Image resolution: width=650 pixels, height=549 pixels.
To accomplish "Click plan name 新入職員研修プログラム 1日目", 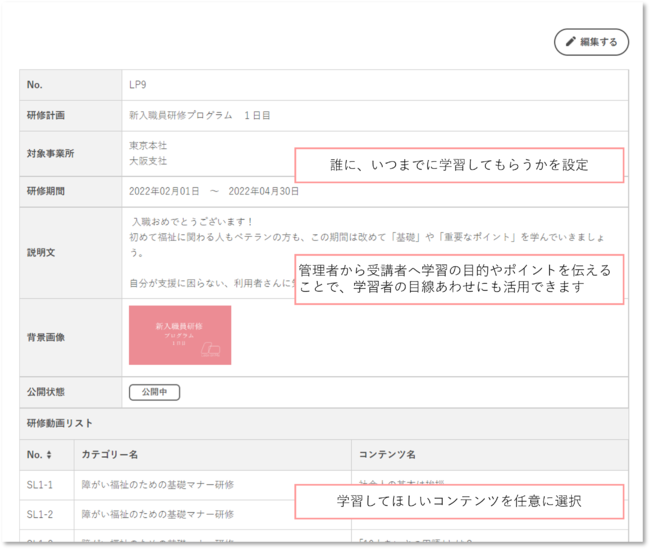I will pos(199,115).
